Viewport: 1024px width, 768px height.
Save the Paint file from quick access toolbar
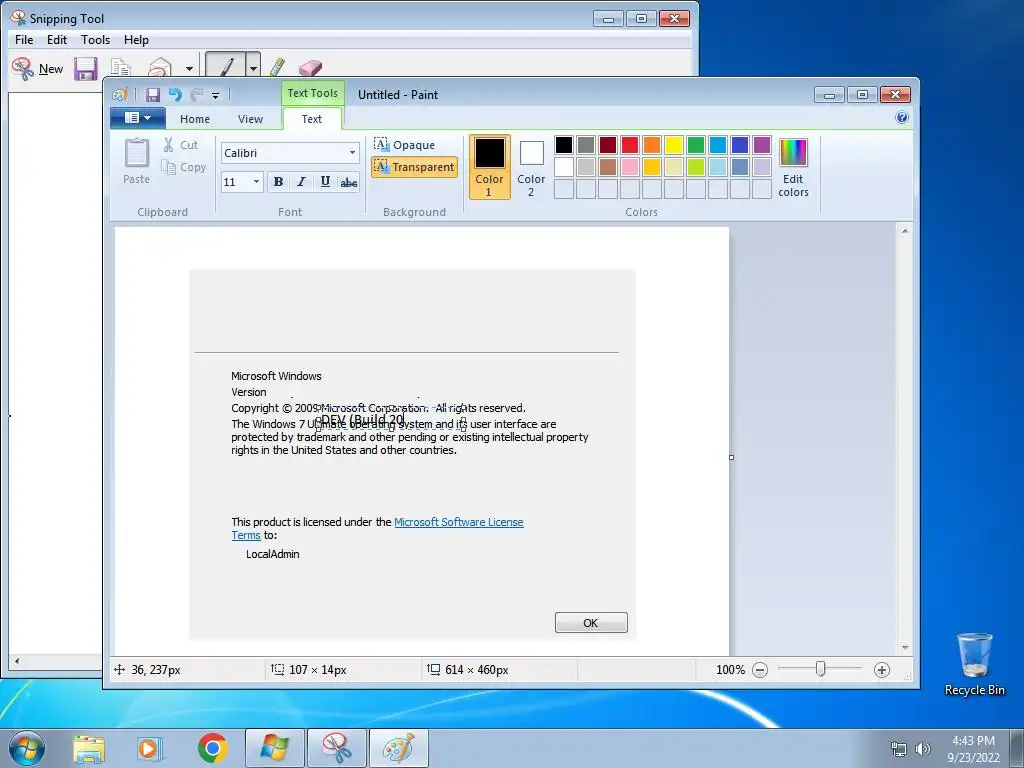[x=153, y=95]
